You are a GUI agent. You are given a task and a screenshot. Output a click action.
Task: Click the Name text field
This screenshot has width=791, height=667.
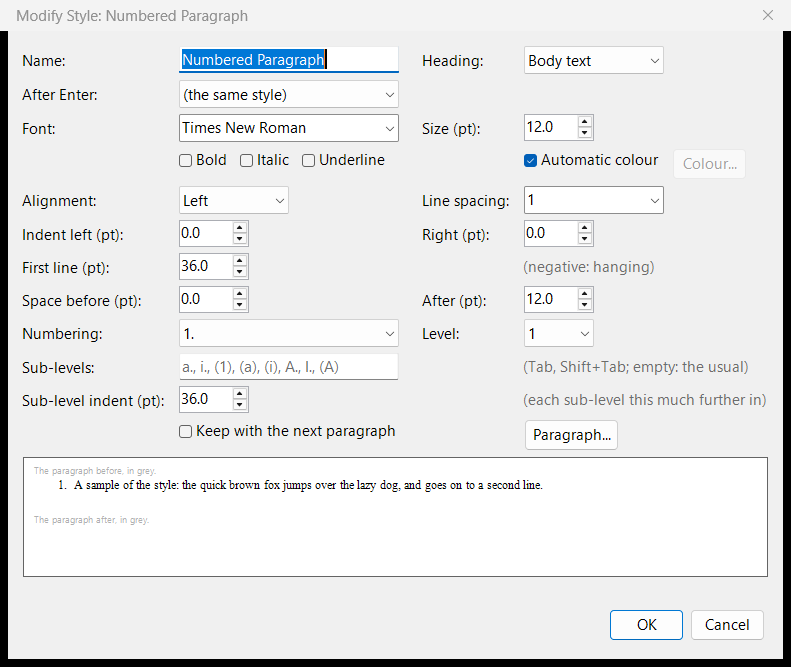pyautogui.click(x=289, y=60)
